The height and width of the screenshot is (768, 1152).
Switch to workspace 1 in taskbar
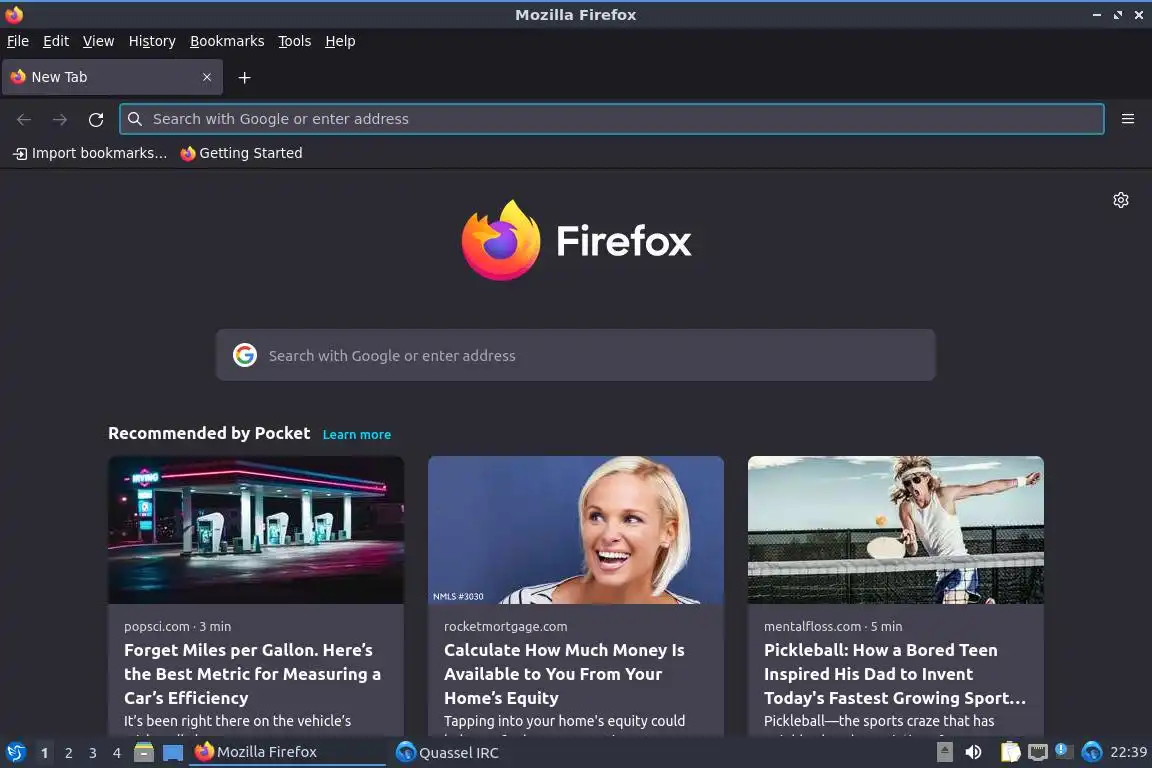(45, 753)
